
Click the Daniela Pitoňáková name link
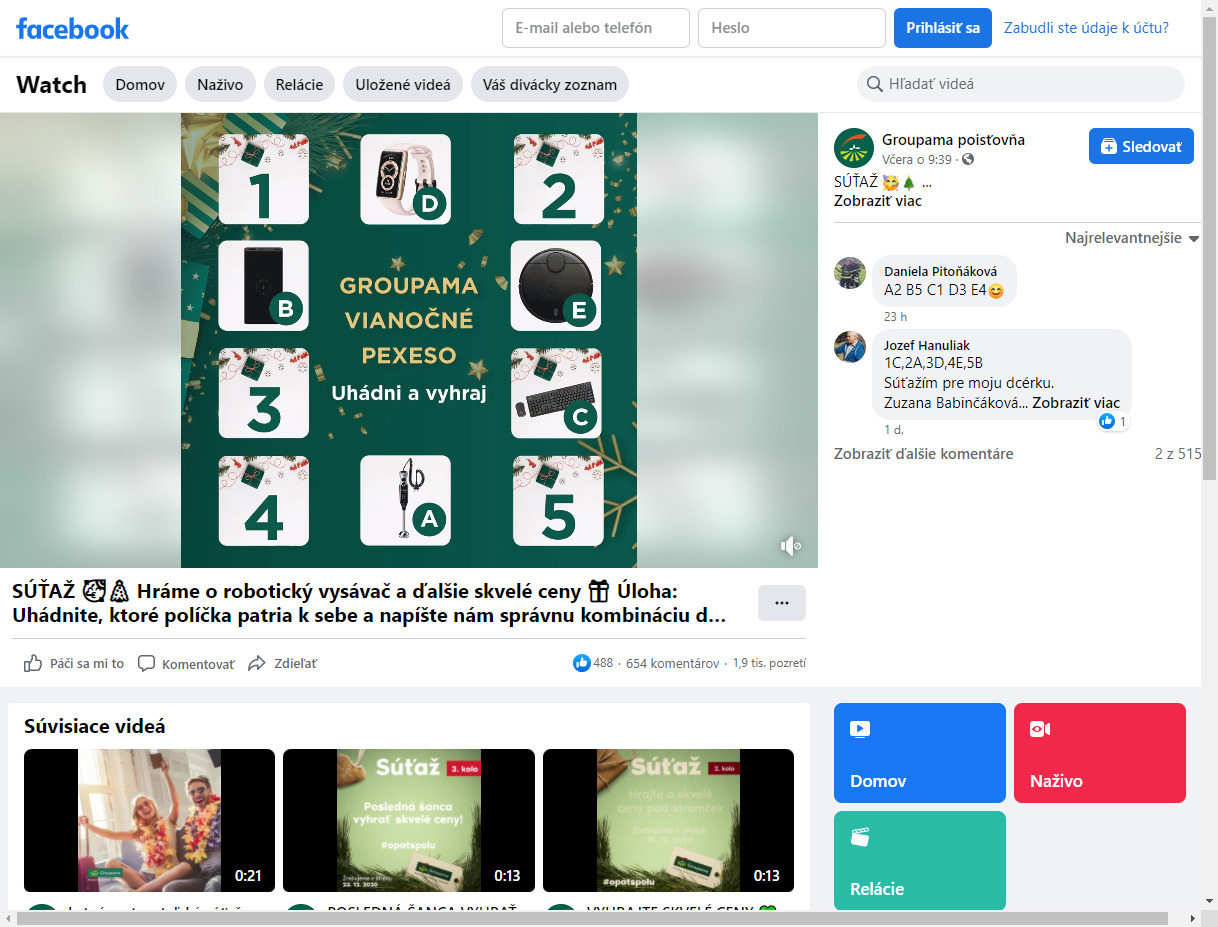click(x=940, y=271)
